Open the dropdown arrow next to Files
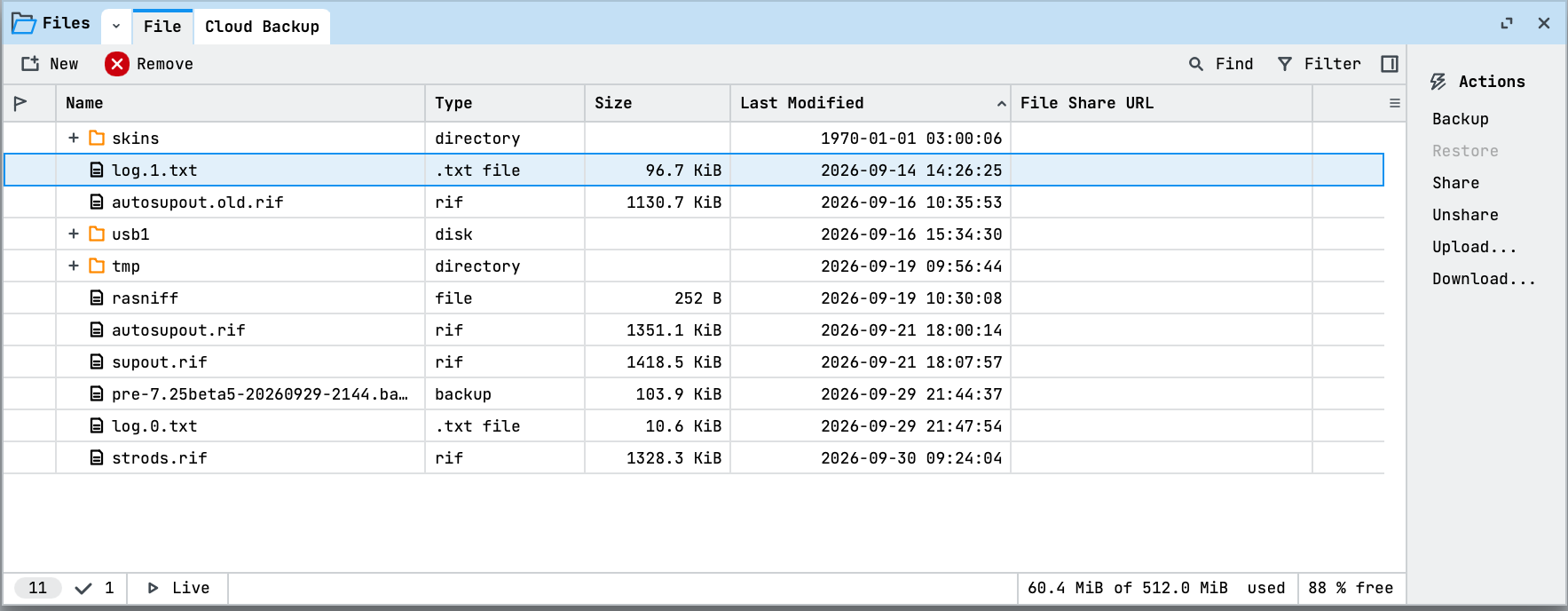1568x611 pixels. [116, 27]
